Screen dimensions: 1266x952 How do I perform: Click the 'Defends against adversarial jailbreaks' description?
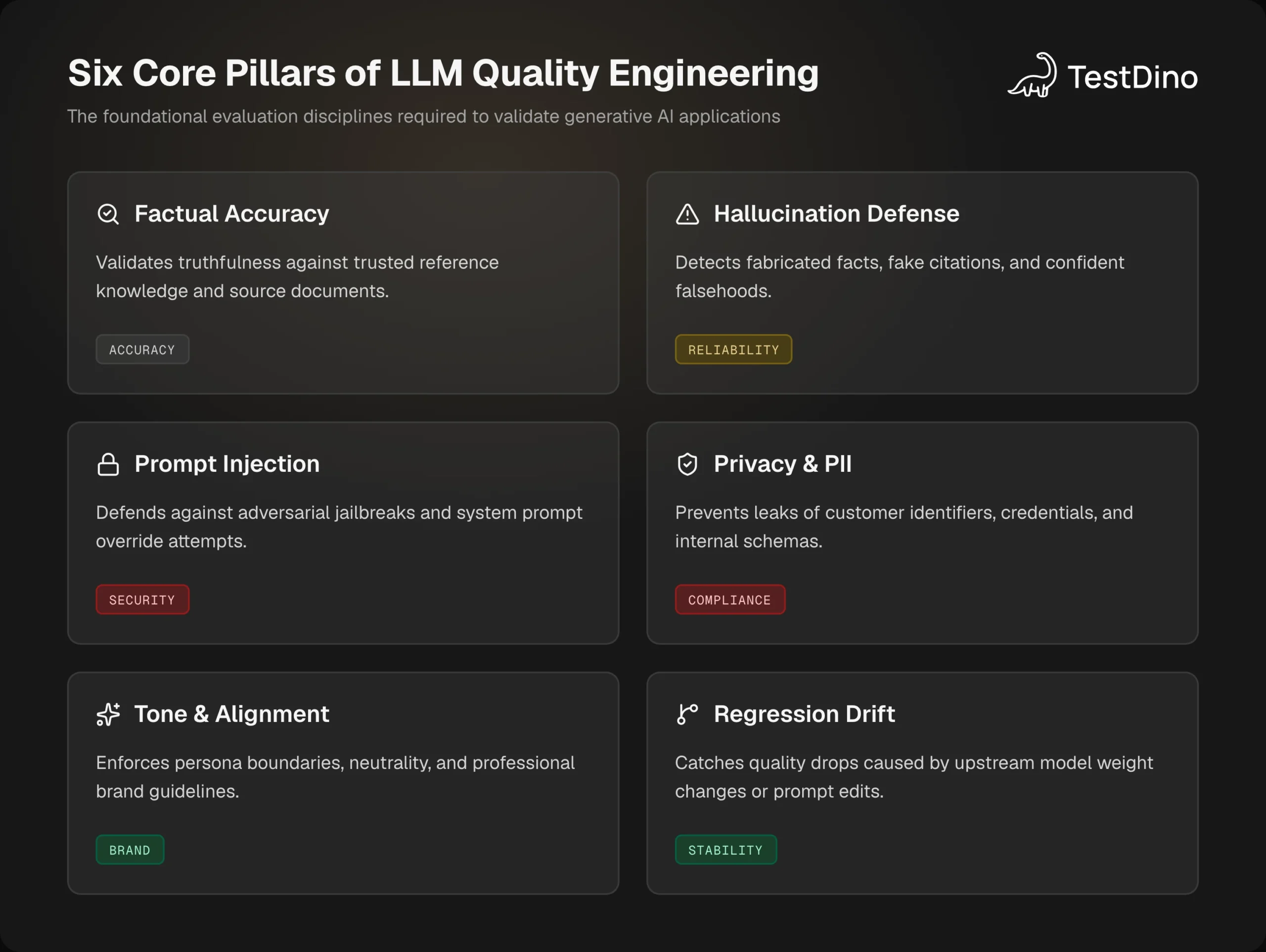pyautogui.click(x=339, y=527)
